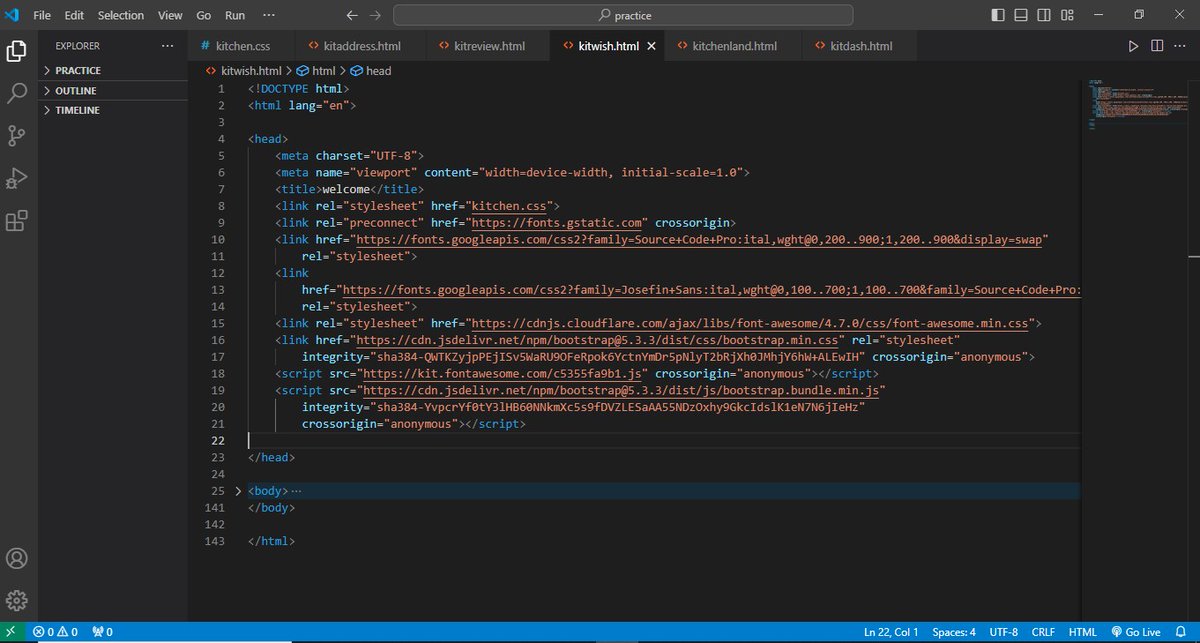This screenshot has height=643, width=1200.
Task: Click Ln 22, Col 1 status item
Action: click(x=891, y=632)
